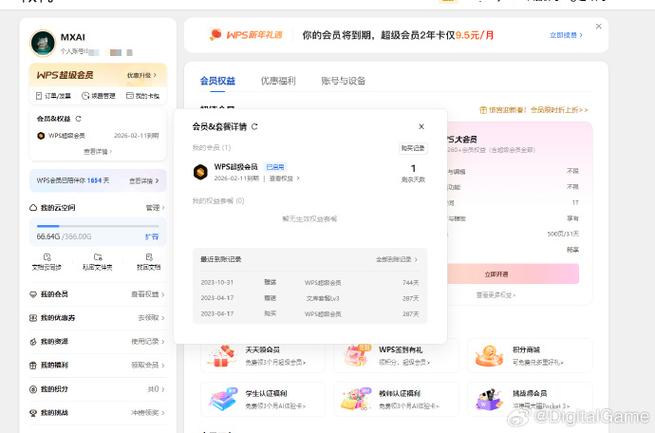Open 查看详情 in 1654天 banner

point(144,181)
